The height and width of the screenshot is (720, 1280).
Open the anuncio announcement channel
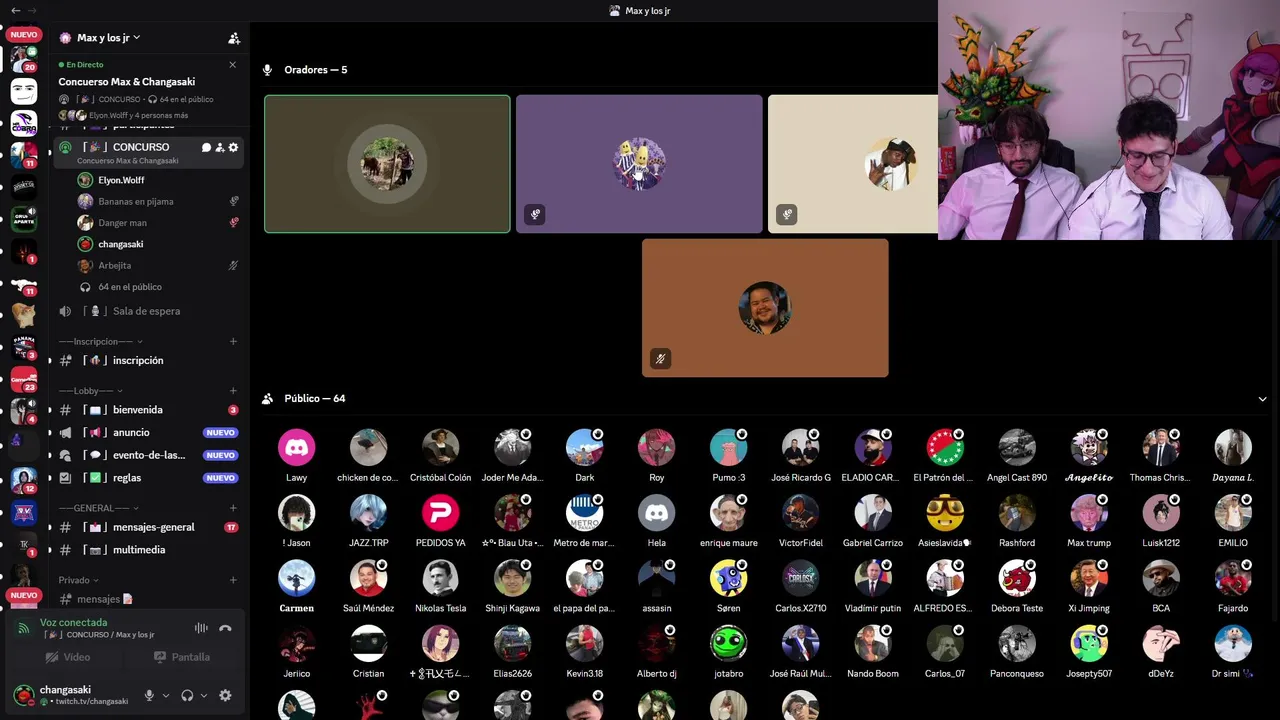[148, 433]
